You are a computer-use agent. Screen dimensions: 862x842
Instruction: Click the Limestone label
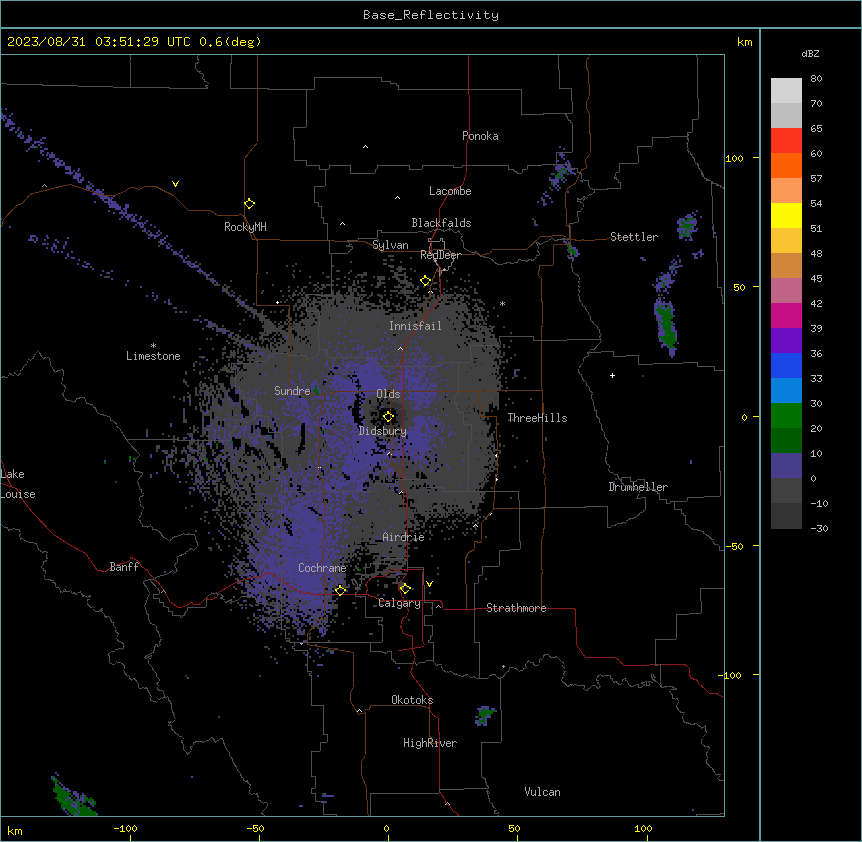pyautogui.click(x=153, y=356)
